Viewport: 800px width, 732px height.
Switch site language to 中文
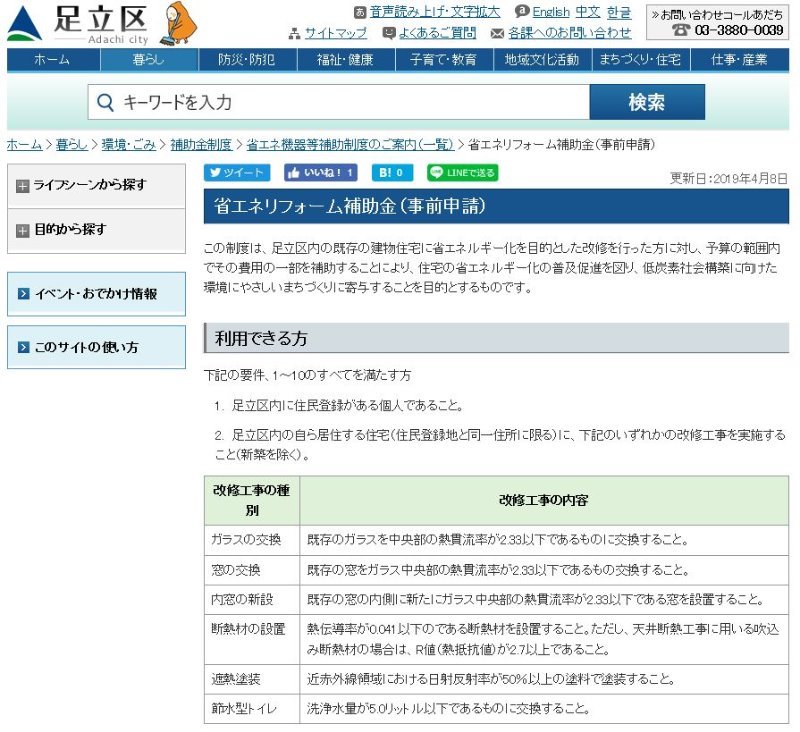pos(587,12)
